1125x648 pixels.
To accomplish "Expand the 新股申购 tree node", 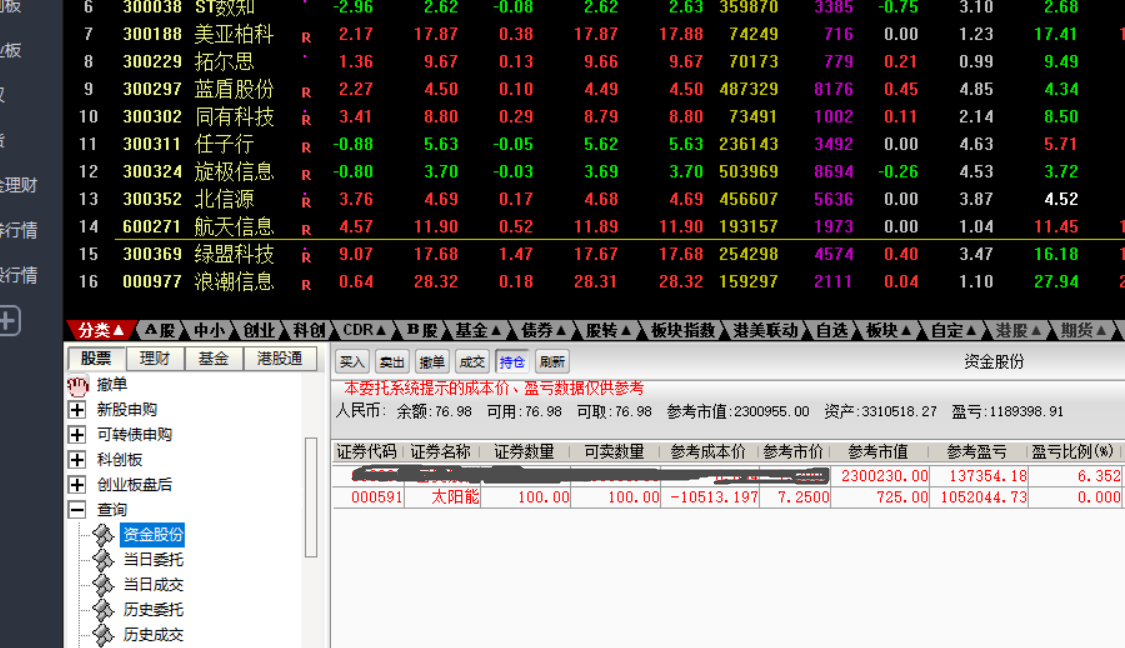I will pyautogui.click(x=77, y=410).
